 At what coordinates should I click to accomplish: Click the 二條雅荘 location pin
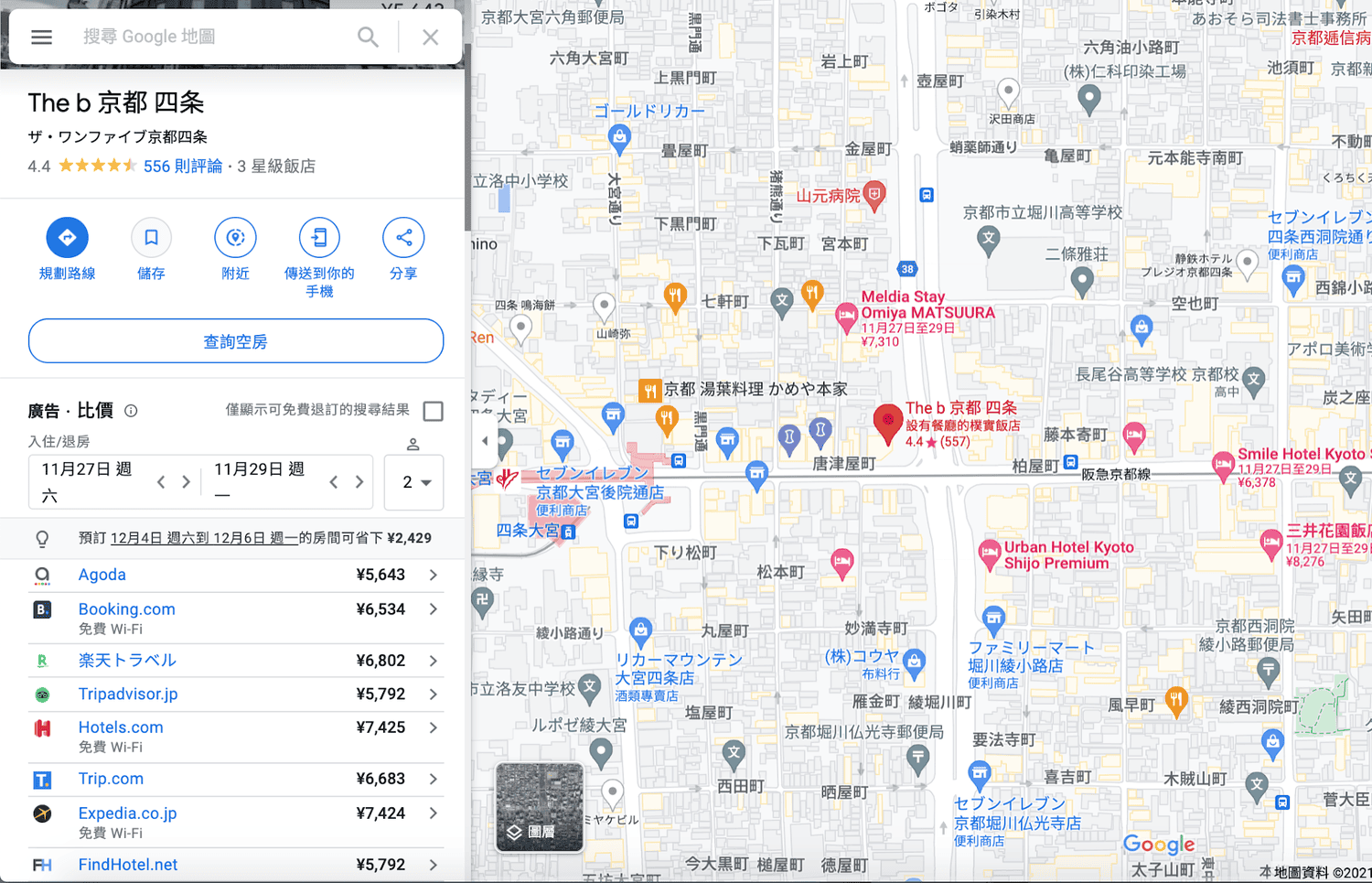(1082, 281)
